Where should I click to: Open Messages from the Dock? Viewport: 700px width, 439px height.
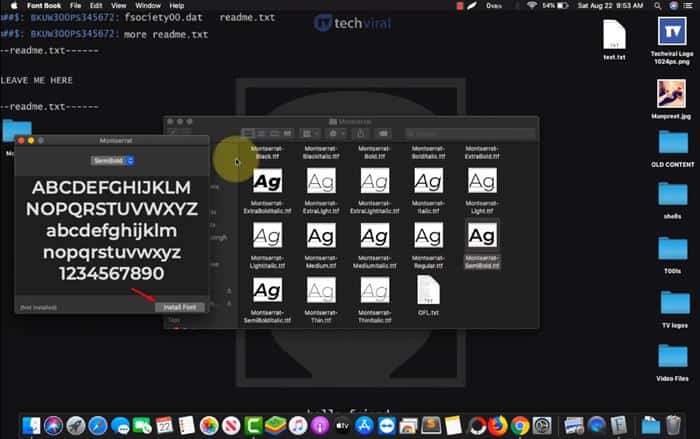pyautogui.click(x=120, y=426)
